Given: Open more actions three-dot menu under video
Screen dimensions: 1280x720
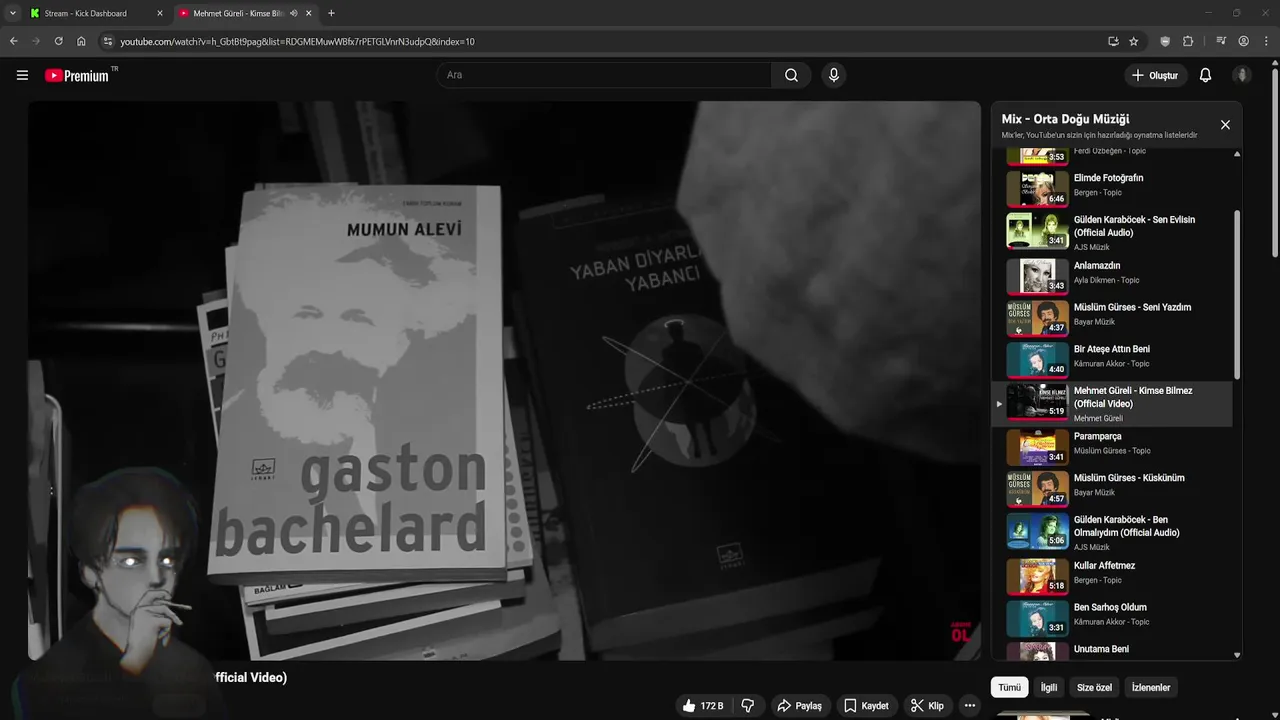Looking at the screenshot, I should (969, 706).
